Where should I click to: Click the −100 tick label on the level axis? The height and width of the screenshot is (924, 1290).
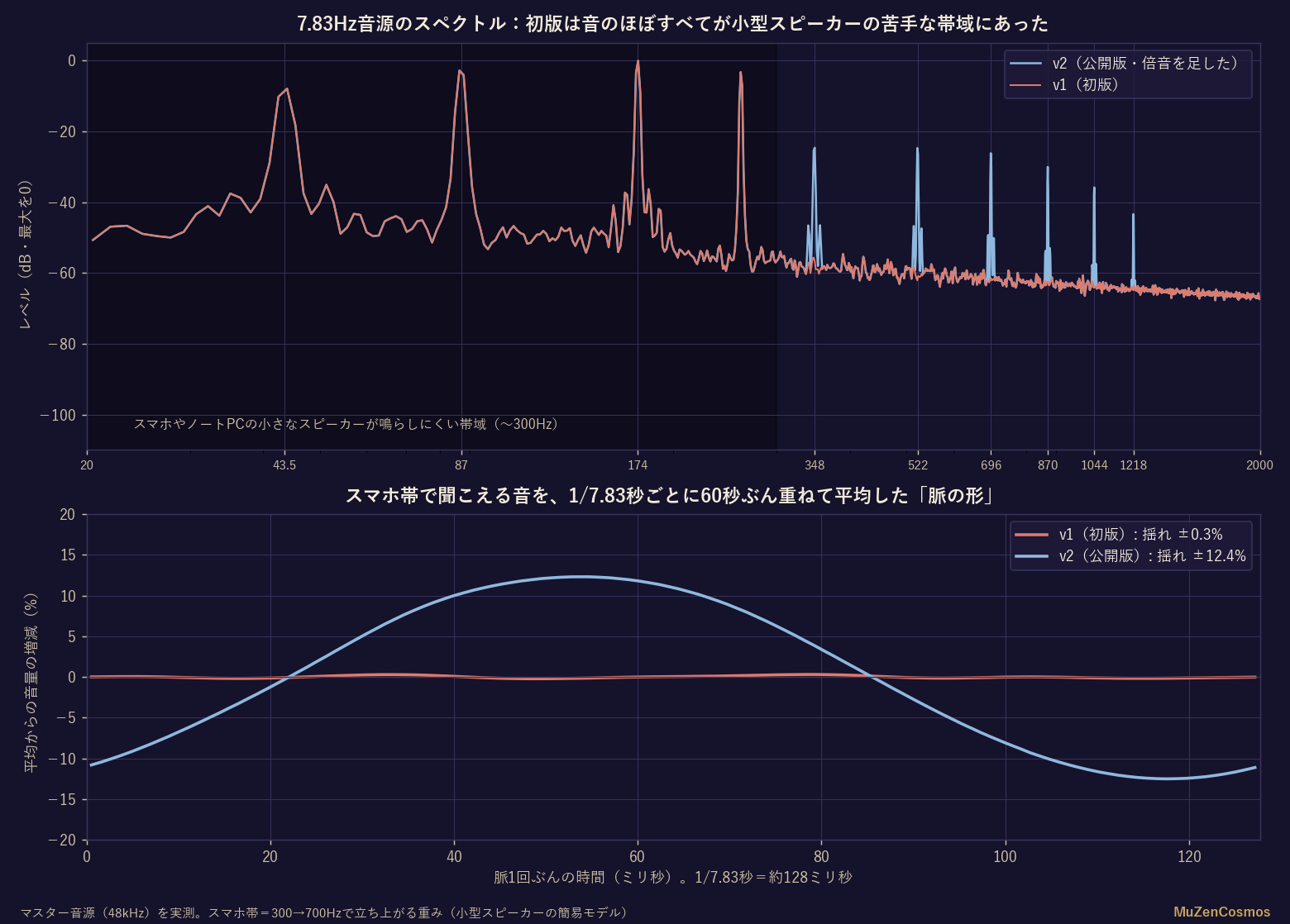57,415
